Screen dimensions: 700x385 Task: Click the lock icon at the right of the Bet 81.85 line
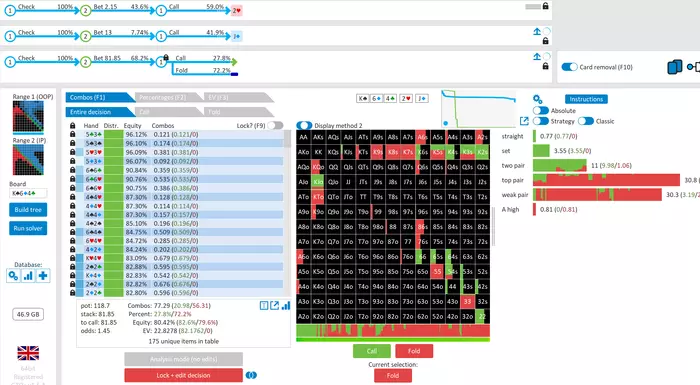coord(545,66)
